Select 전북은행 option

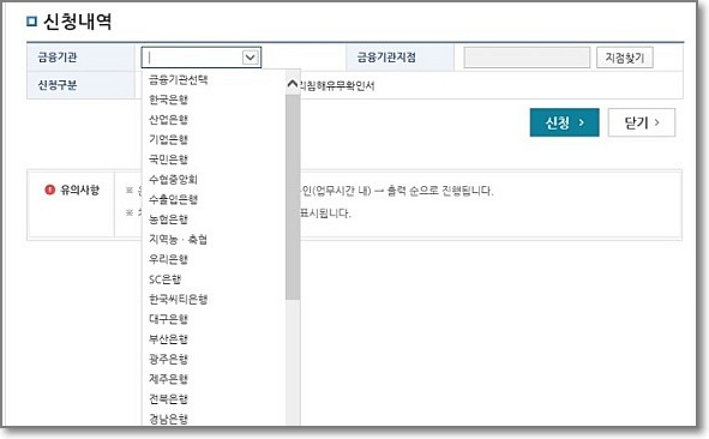point(168,399)
